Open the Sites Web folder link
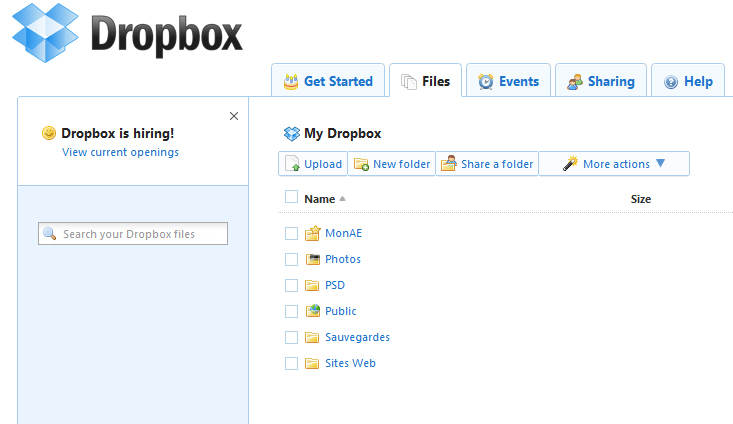The height and width of the screenshot is (424, 733). [x=350, y=363]
